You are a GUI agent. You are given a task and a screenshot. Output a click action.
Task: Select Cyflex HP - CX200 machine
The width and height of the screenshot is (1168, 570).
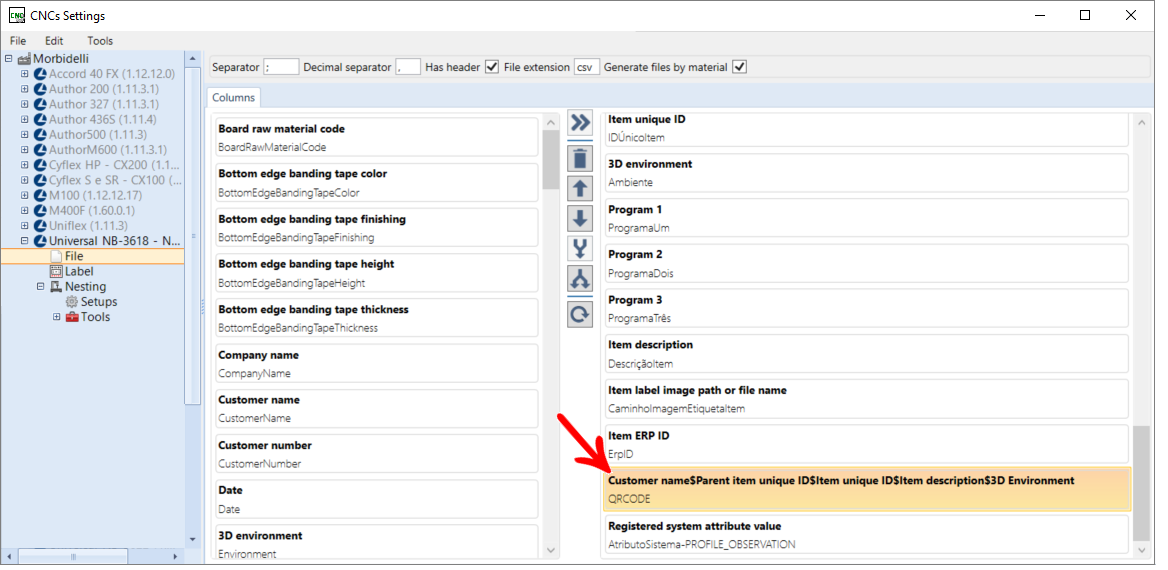[x=115, y=165]
